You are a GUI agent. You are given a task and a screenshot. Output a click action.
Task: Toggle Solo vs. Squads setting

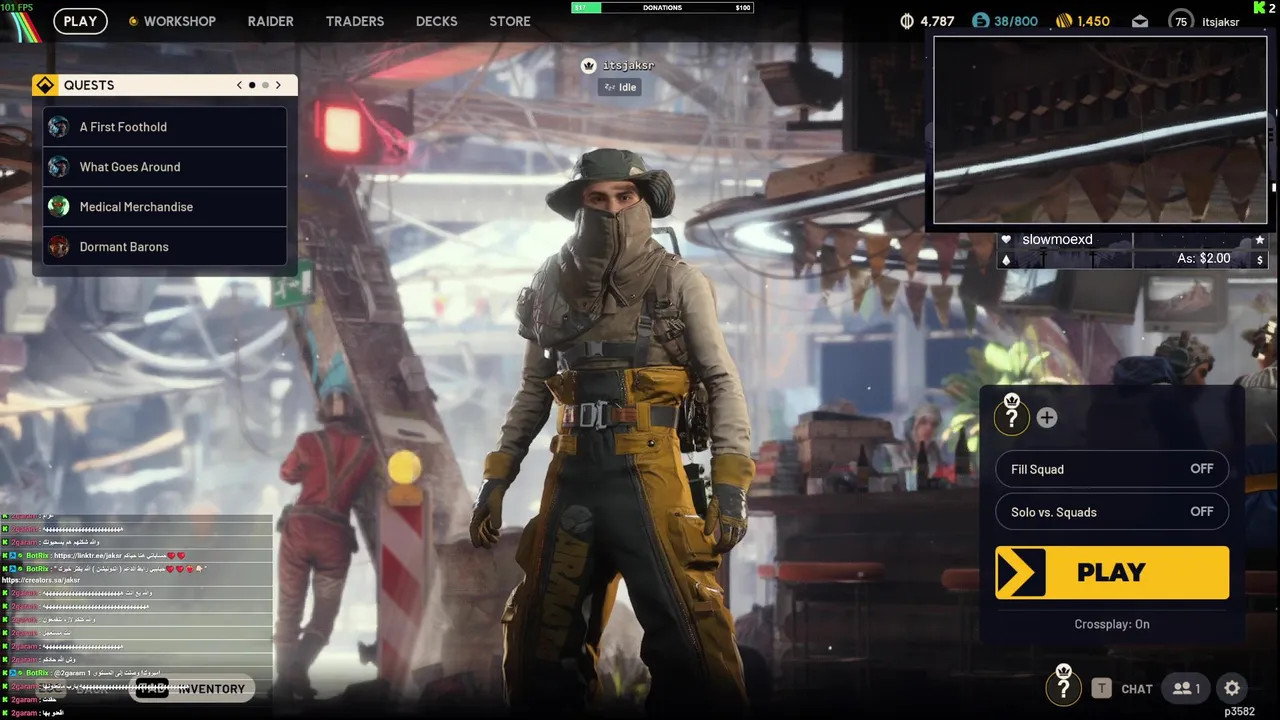point(1112,512)
